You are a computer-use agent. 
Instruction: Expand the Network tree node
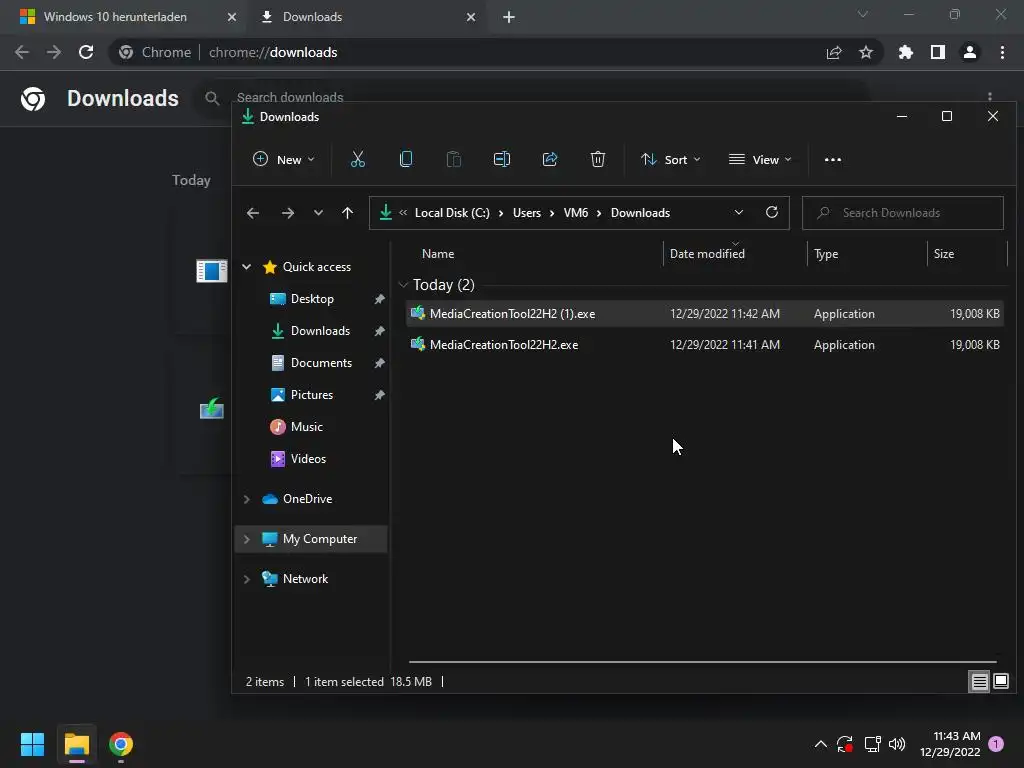click(x=247, y=579)
